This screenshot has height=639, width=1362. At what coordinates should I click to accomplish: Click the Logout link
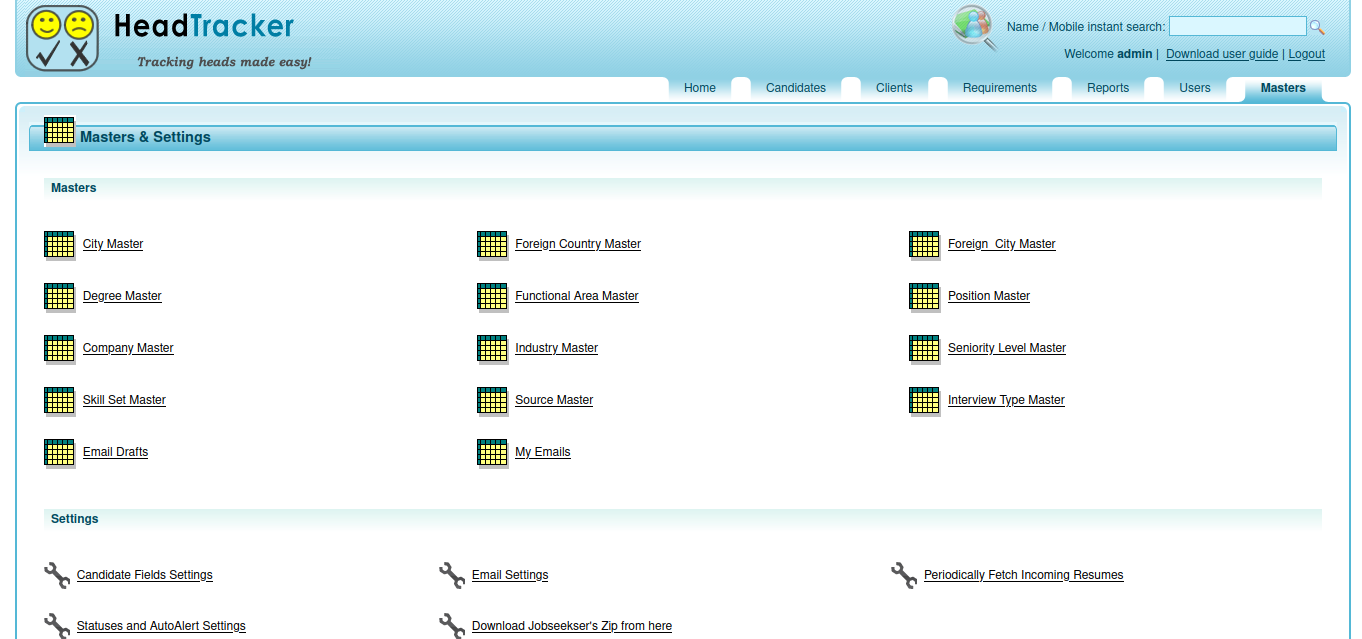coord(1307,54)
